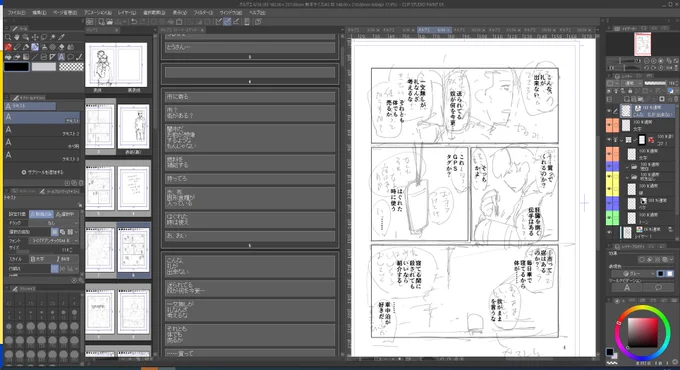Image resolution: width=680 pixels, height=370 pixels.
Task: Toggle visibility of green-tagged トーン layer
Action: point(609,218)
